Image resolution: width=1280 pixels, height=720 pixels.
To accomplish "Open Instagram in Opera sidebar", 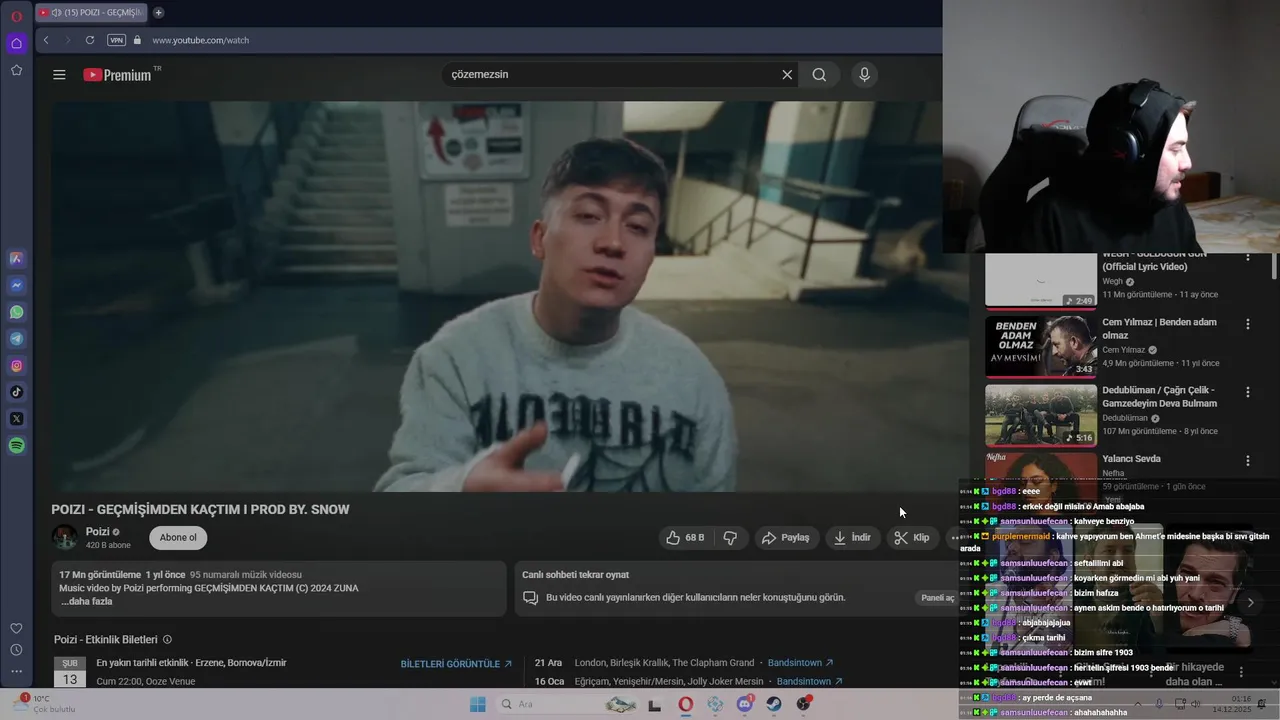I will coord(16,366).
